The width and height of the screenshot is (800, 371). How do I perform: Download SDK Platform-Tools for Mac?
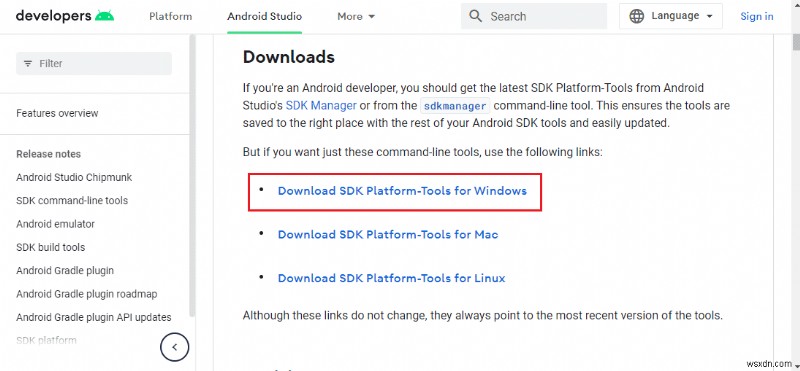click(388, 235)
